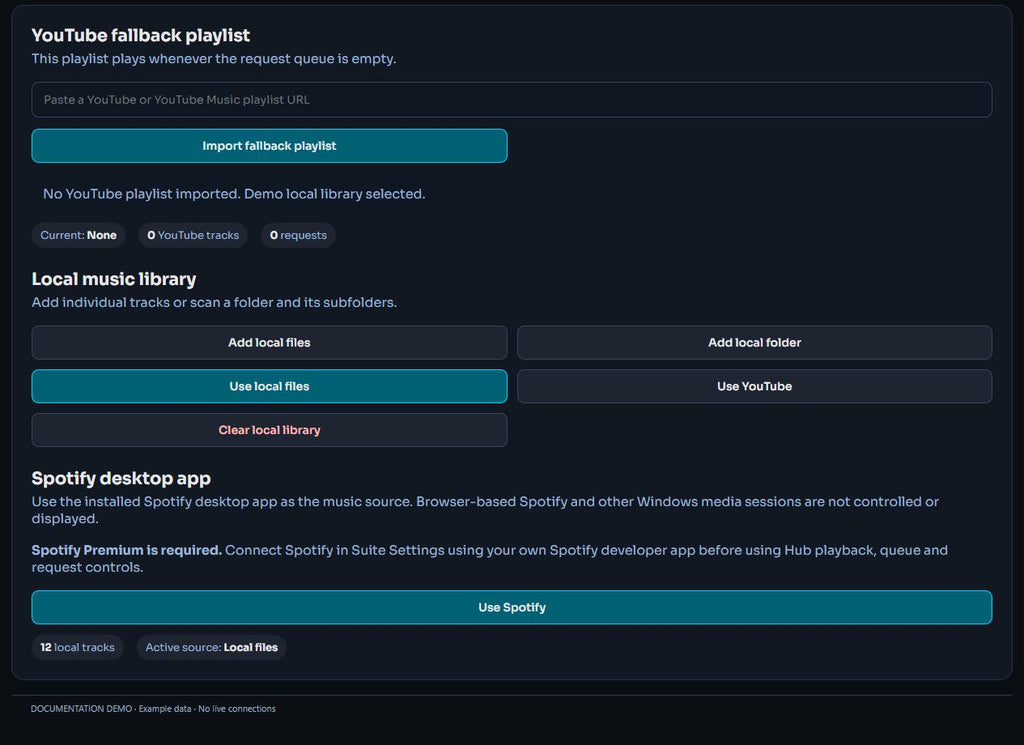Click the '0 YouTube tracks' pill

193,235
